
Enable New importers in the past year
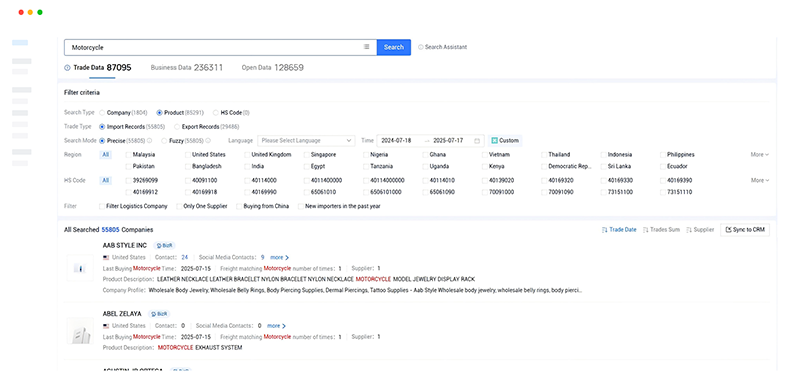pos(301,206)
